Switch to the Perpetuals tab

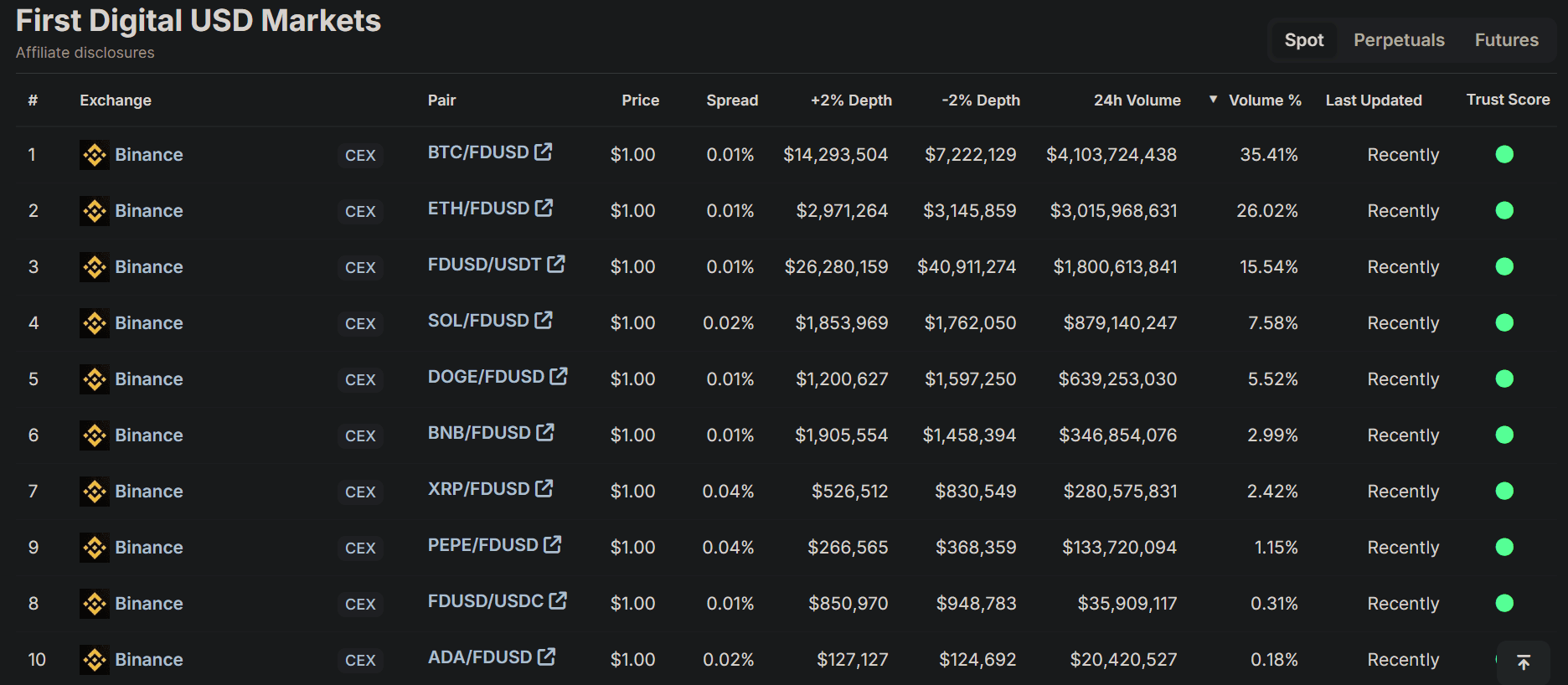pyautogui.click(x=1399, y=40)
